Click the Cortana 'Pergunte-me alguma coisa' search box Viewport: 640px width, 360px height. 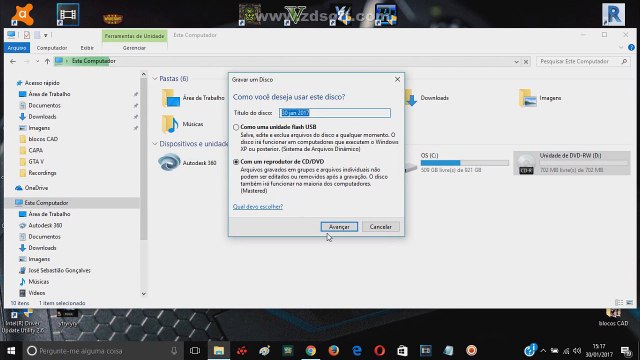pos(102,351)
